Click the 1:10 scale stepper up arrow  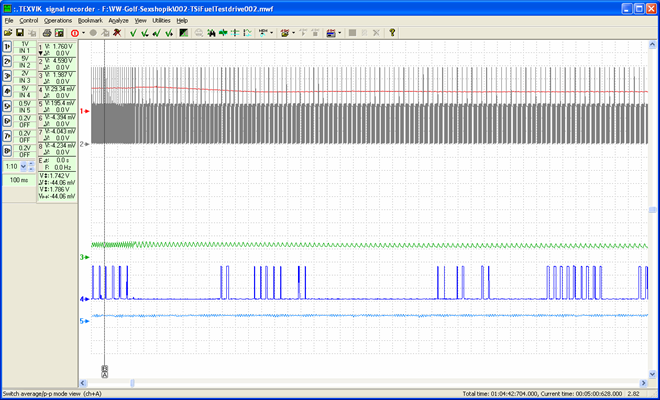click(31, 164)
